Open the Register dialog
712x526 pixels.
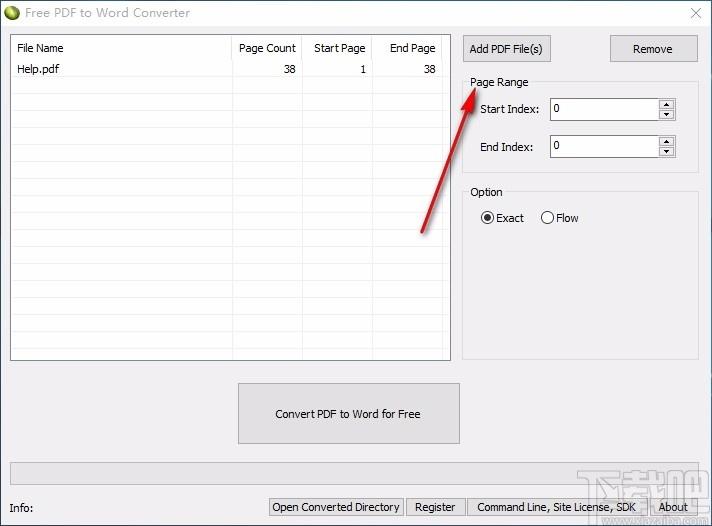pyautogui.click(x=435, y=507)
